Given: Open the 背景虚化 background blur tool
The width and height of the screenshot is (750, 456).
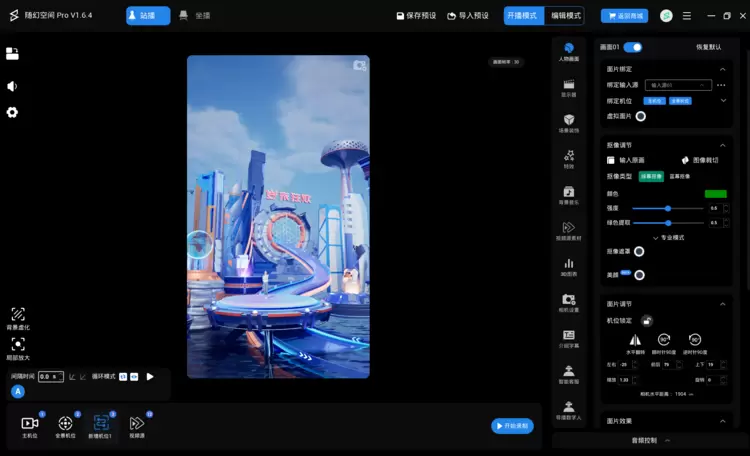Looking at the screenshot, I should (18, 315).
